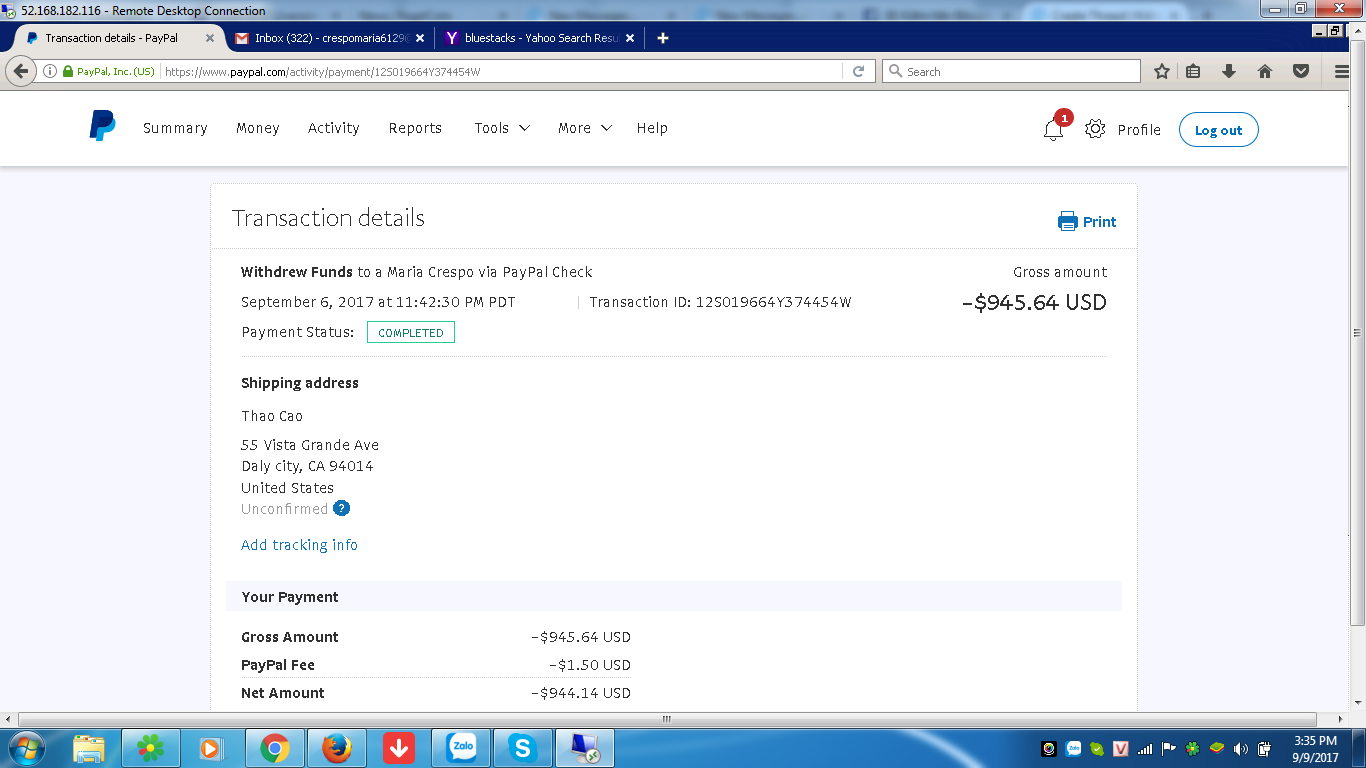Open the Windows Start menu orb

pos(26,748)
